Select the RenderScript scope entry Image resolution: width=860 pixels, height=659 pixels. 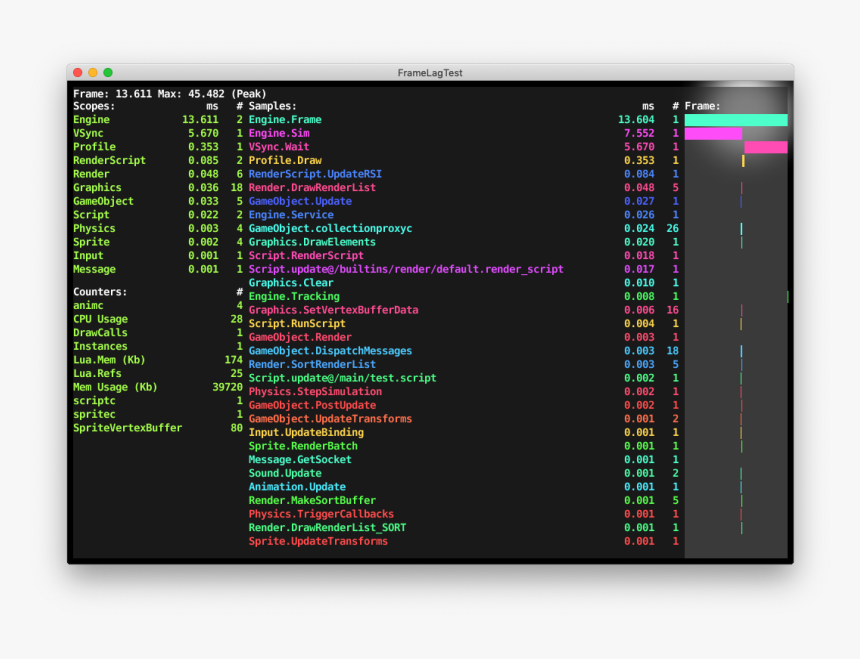(158, 160)
